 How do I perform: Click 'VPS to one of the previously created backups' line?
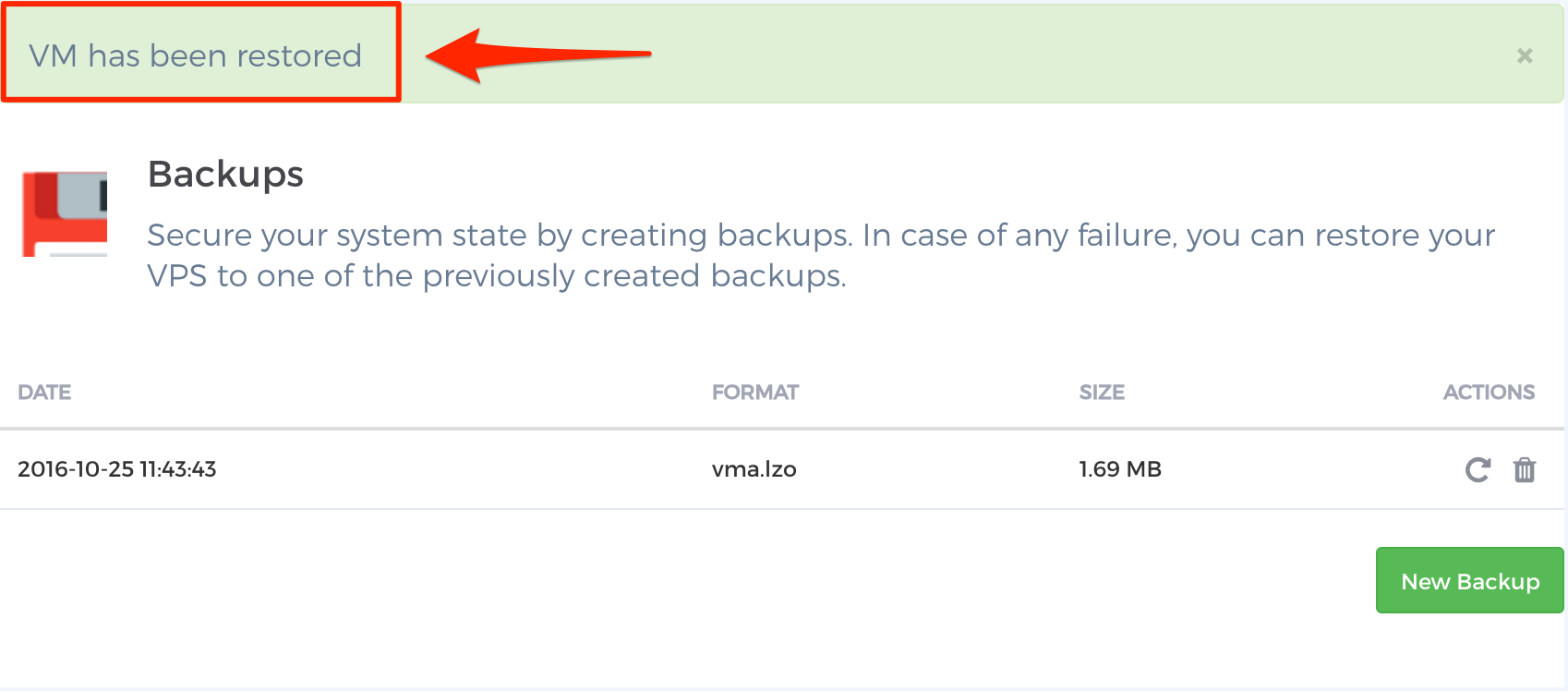click(497, 275)
